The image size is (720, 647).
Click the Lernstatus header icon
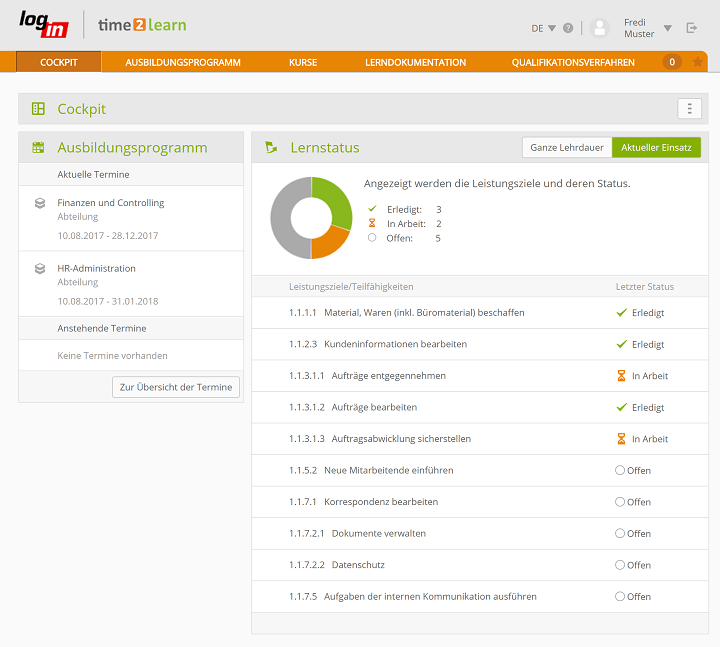[271, 147]
